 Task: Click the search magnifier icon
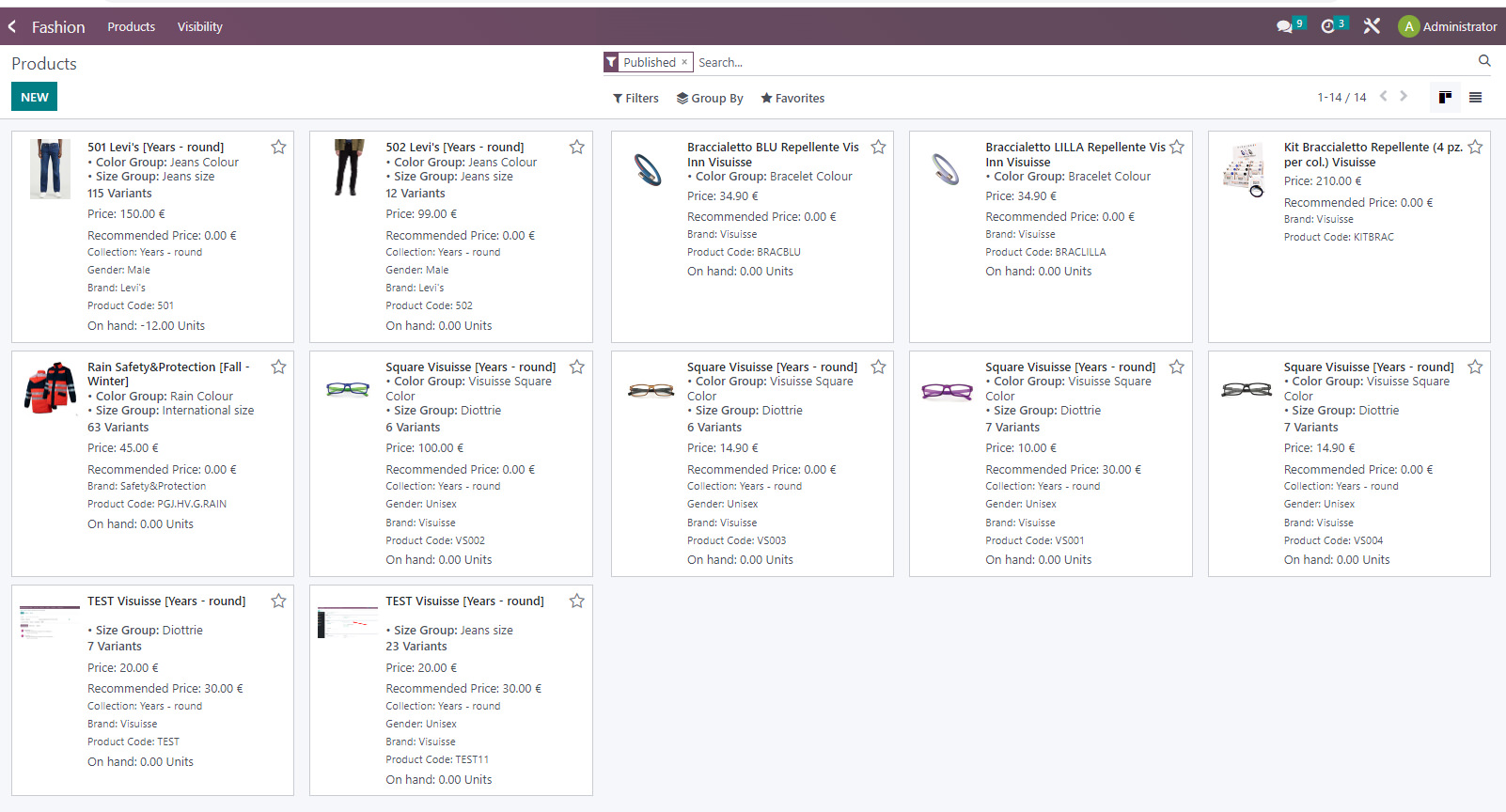[x=1484, y=61]
